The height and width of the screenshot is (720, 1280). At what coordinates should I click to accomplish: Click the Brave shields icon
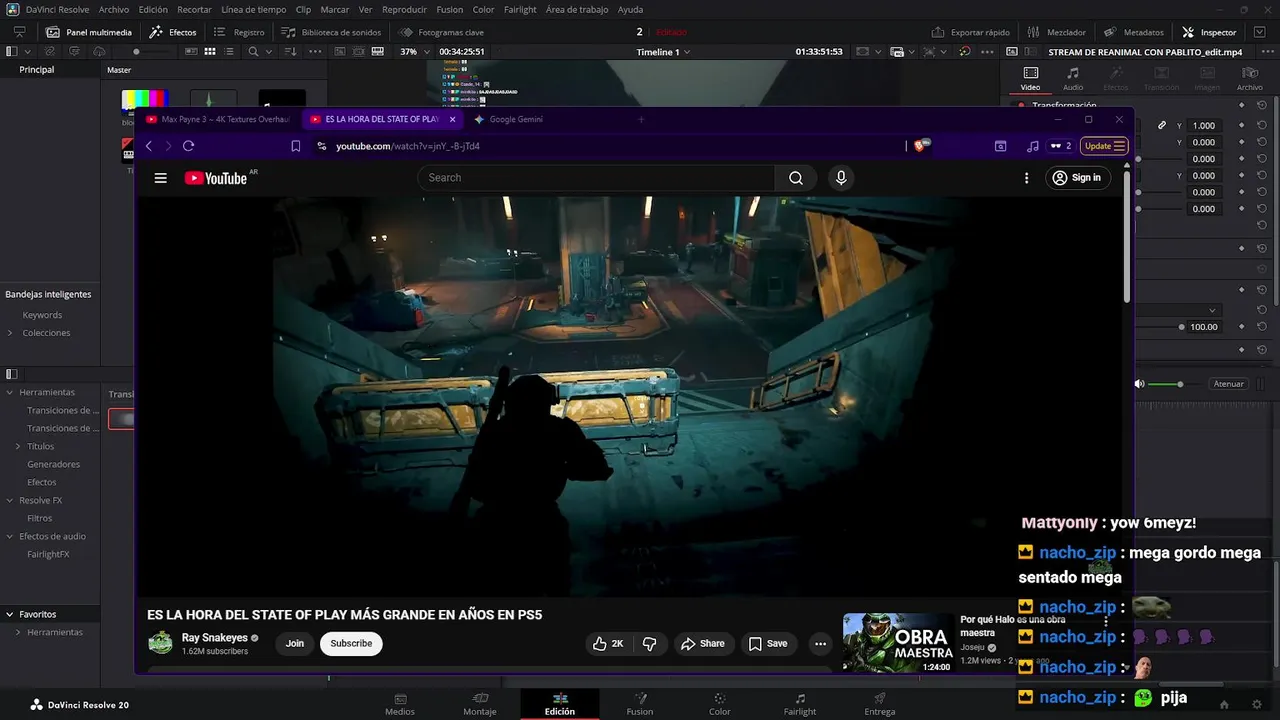pyautogui.click(x=921, y=146)
